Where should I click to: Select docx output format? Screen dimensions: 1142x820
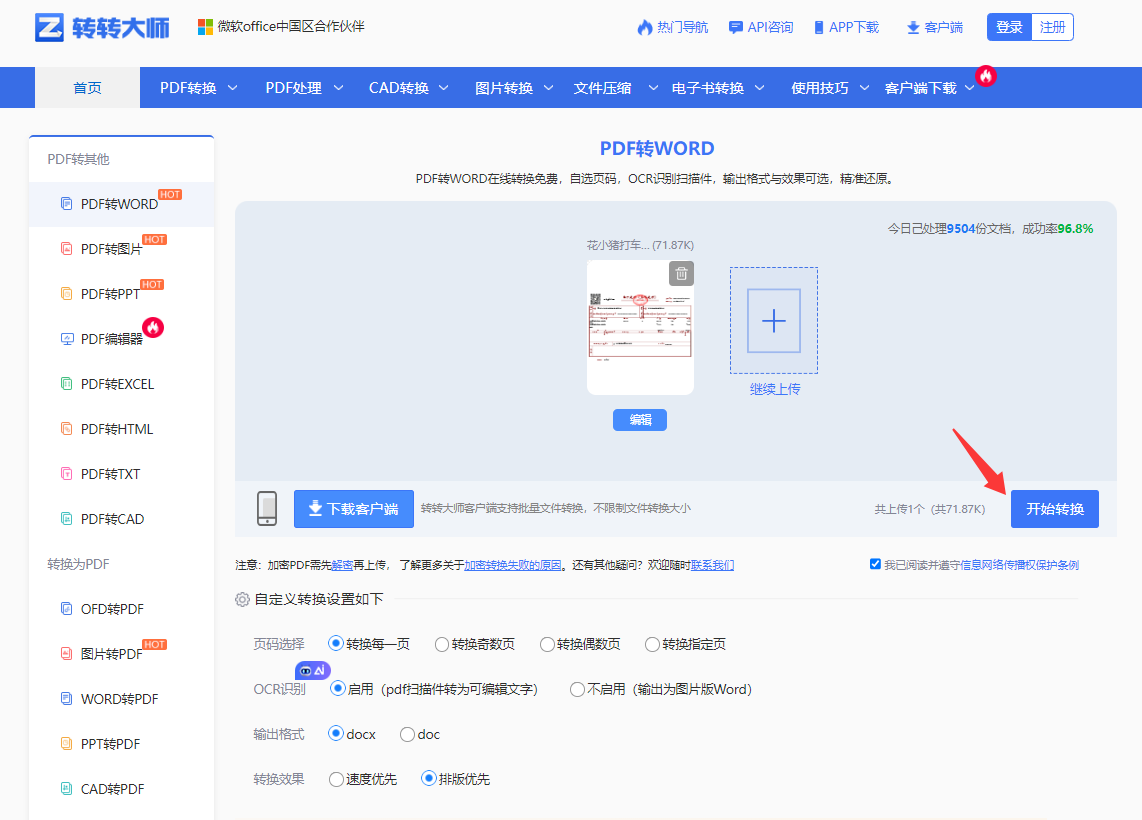click(336, 734)
